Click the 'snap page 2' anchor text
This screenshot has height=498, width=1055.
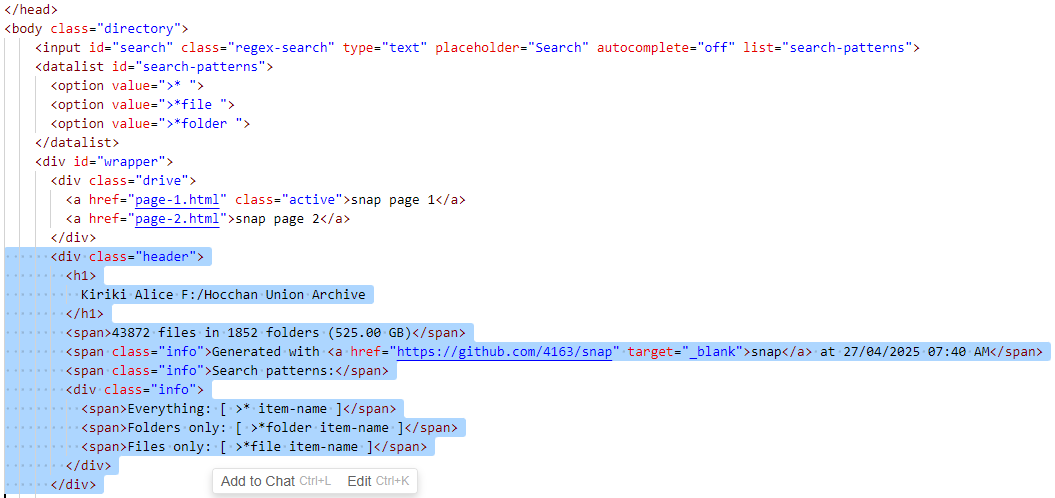(275, 219)
